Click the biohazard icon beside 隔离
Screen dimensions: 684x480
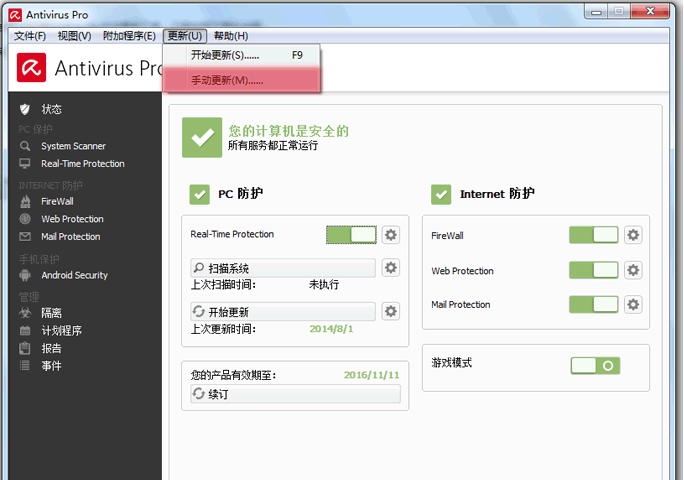(25, 313)
